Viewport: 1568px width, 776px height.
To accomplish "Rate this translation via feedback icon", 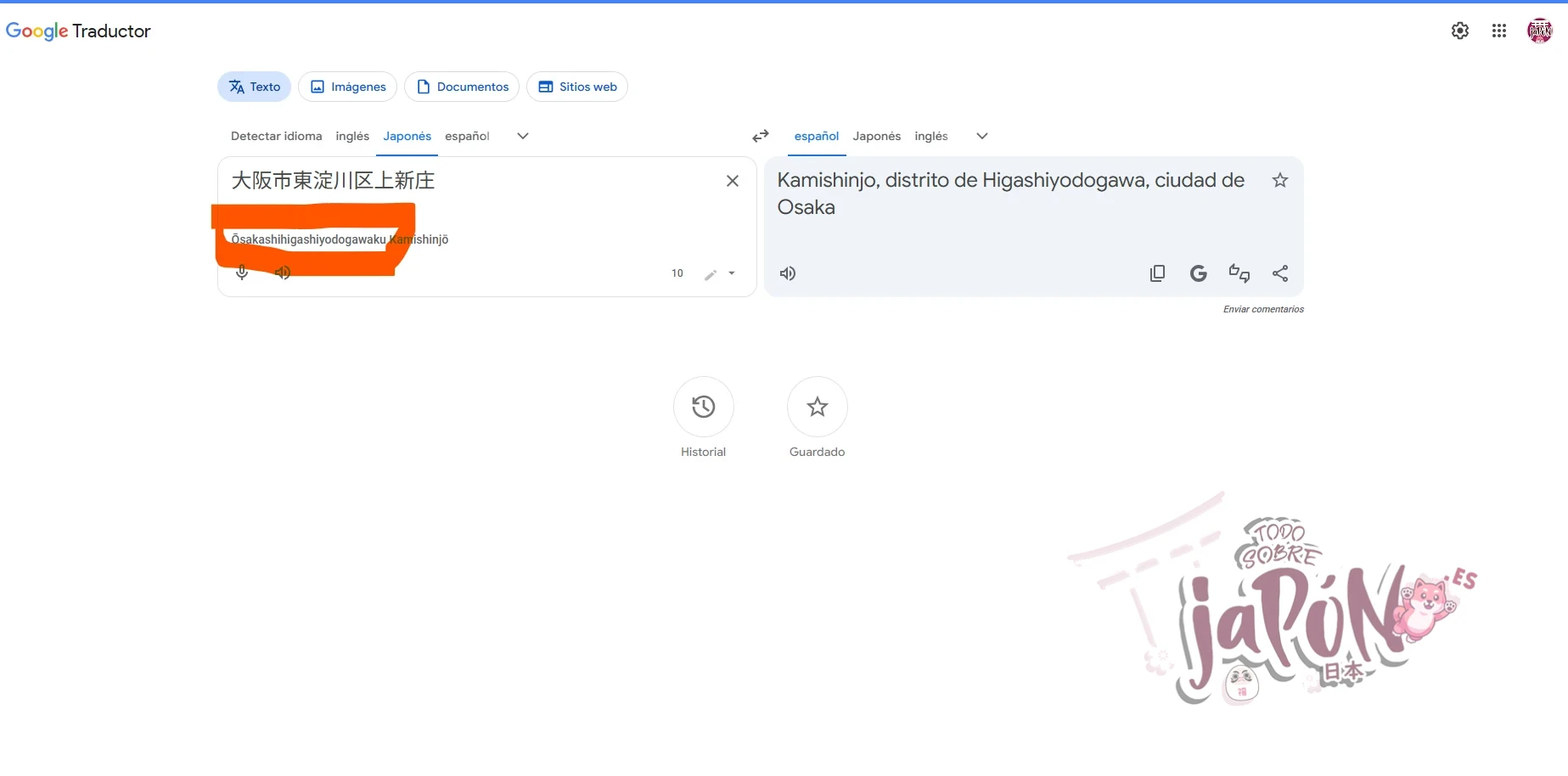I will tap(1239, 273).
